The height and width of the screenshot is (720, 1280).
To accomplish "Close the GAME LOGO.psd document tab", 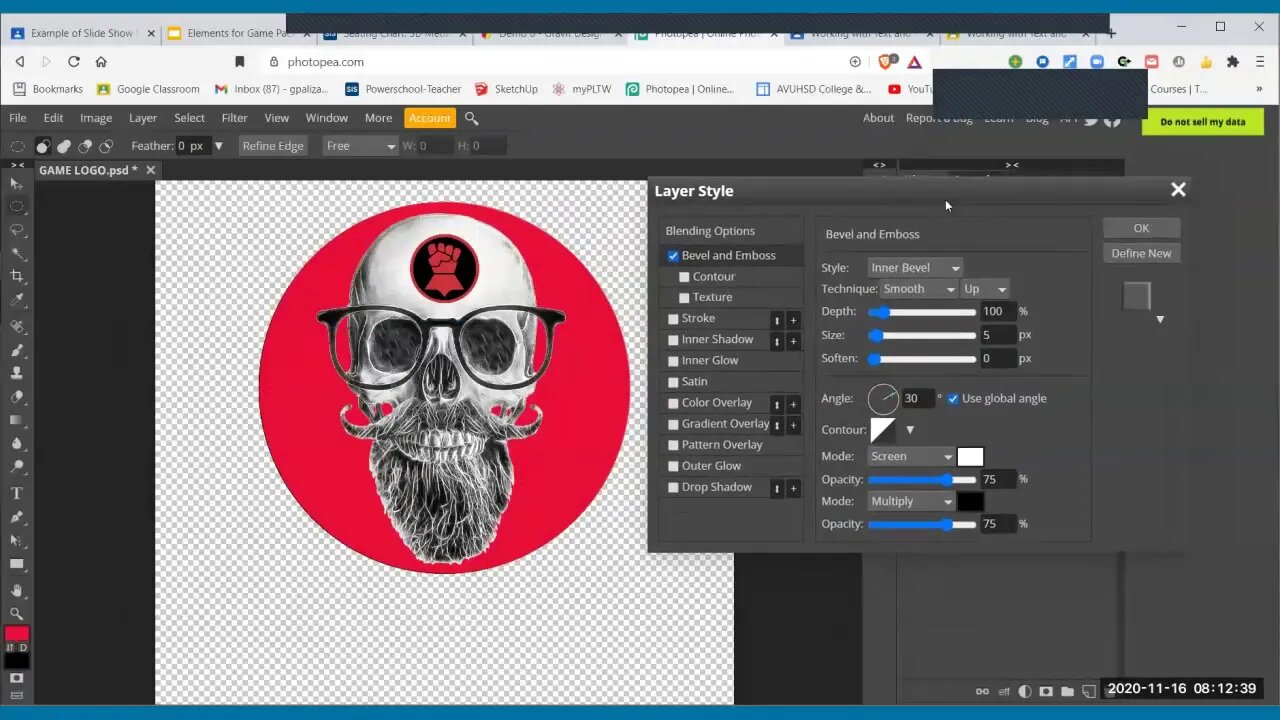I will tap(150, 170).
